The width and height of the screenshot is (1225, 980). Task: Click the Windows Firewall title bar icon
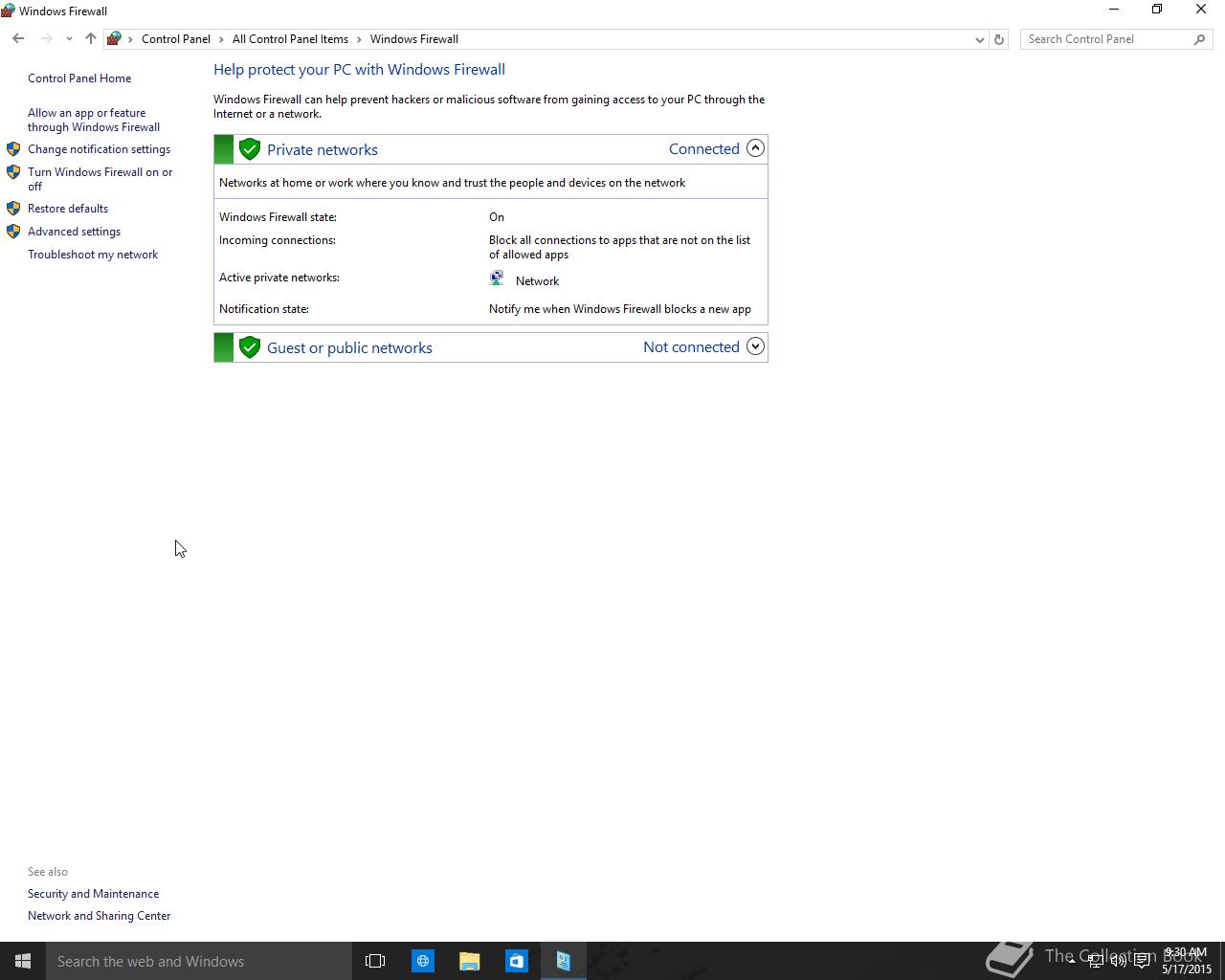click(x=8, y=11)
